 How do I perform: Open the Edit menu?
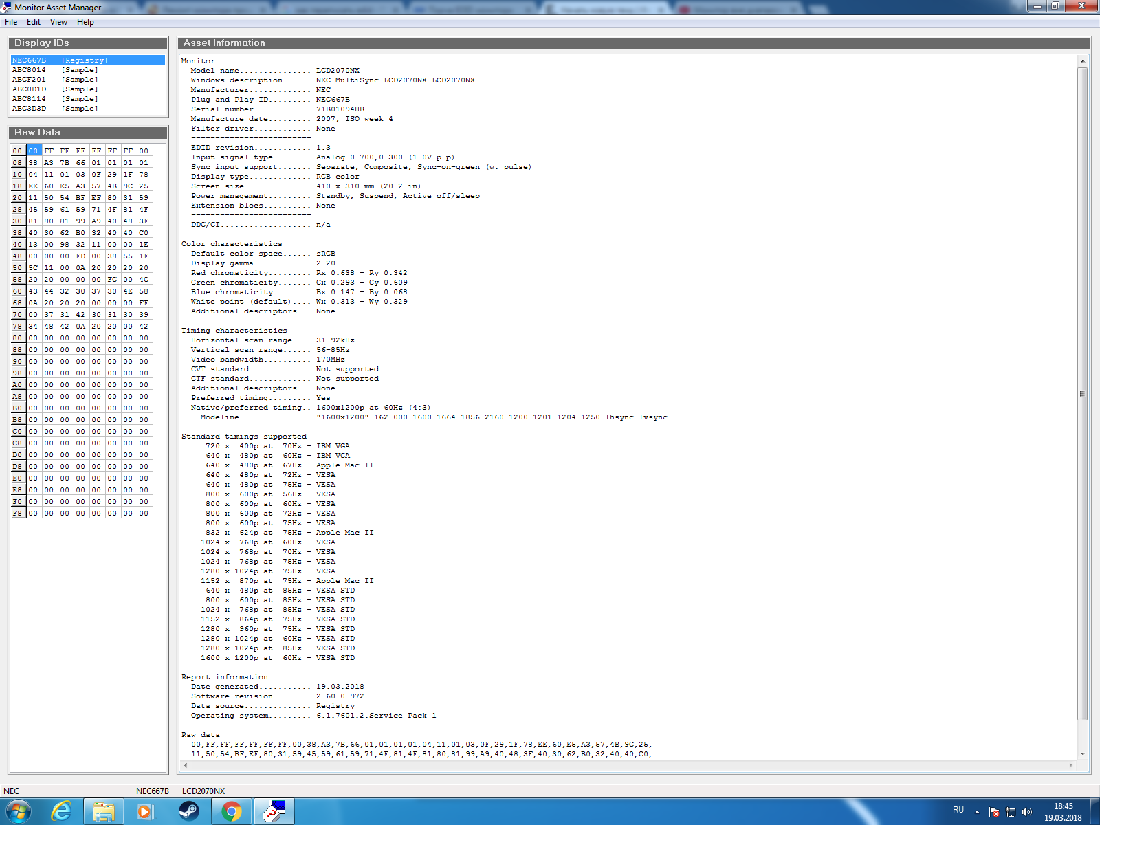[35, 21]
